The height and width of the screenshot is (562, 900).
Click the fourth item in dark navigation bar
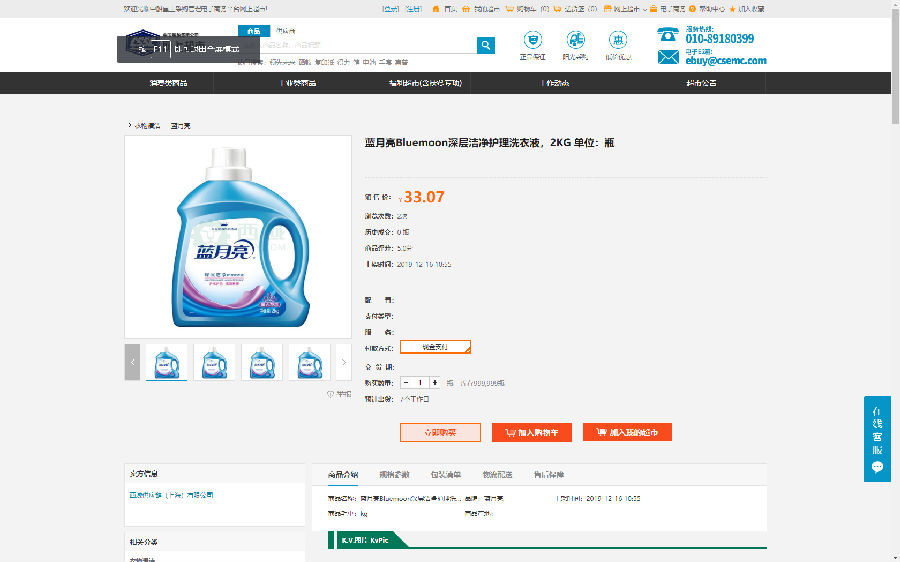[x=555, y=83]
